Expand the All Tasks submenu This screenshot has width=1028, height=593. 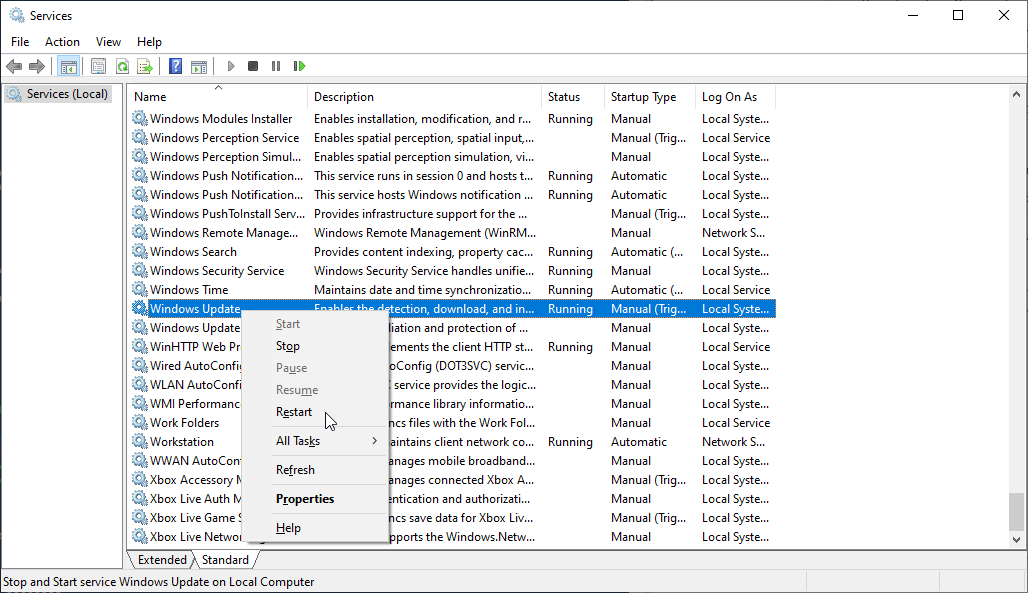(x=315, y=441)
